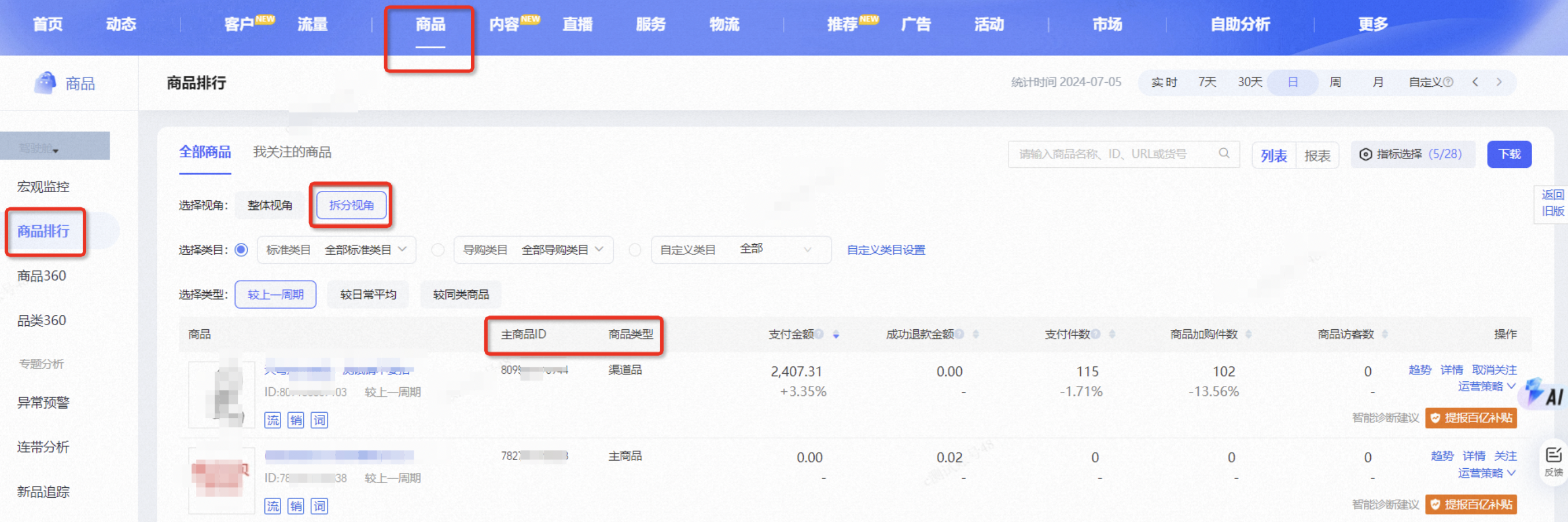Sort by 支付金额 arrow icon
1568x522 pixels.
[836, 334]
